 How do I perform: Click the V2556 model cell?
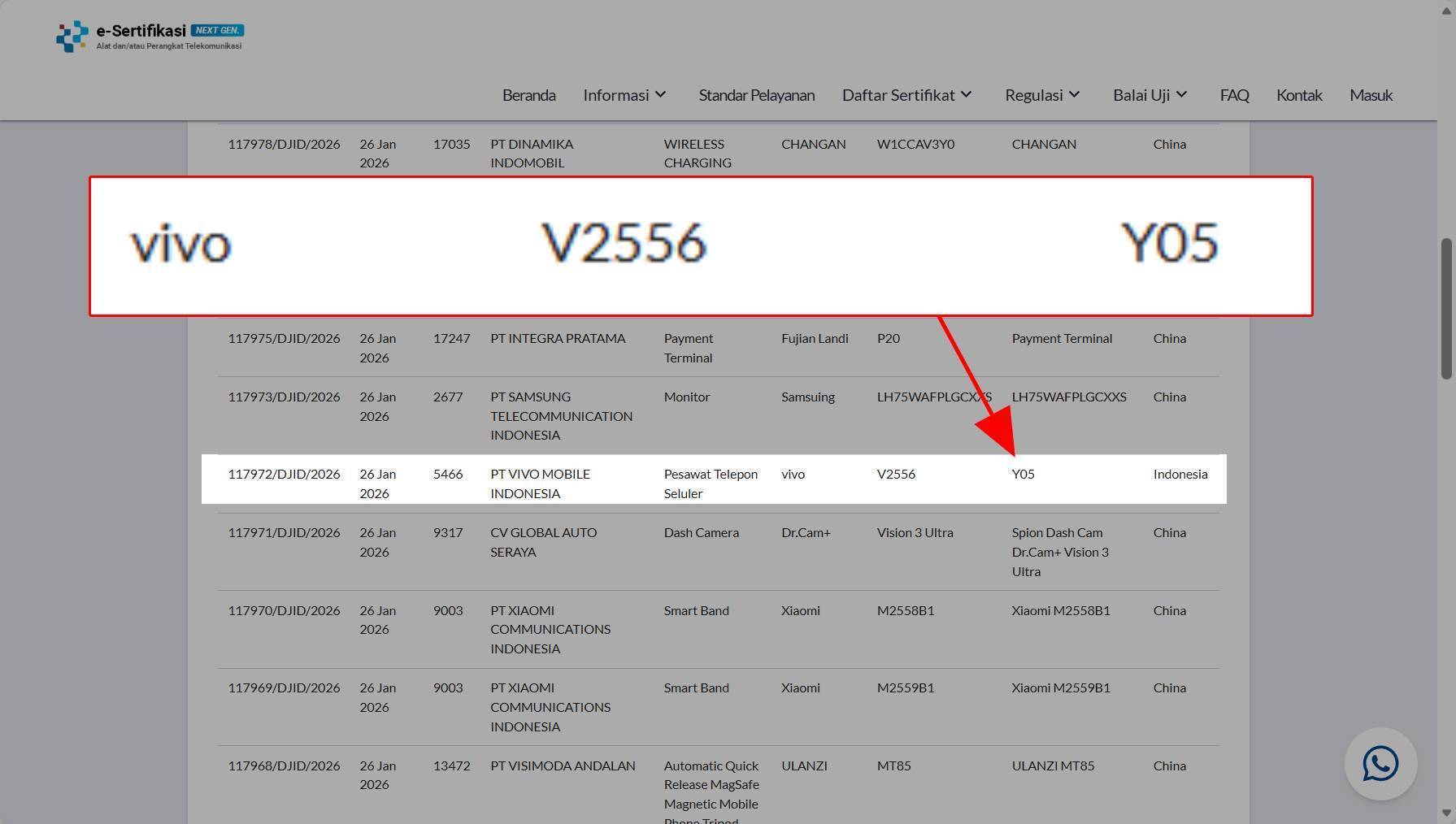[896, 474]
